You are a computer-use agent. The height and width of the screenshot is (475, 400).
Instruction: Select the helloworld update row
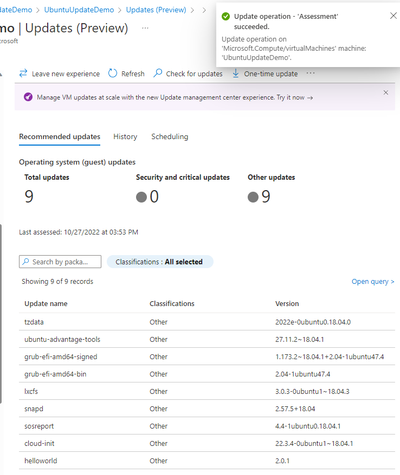click(207, 461)
